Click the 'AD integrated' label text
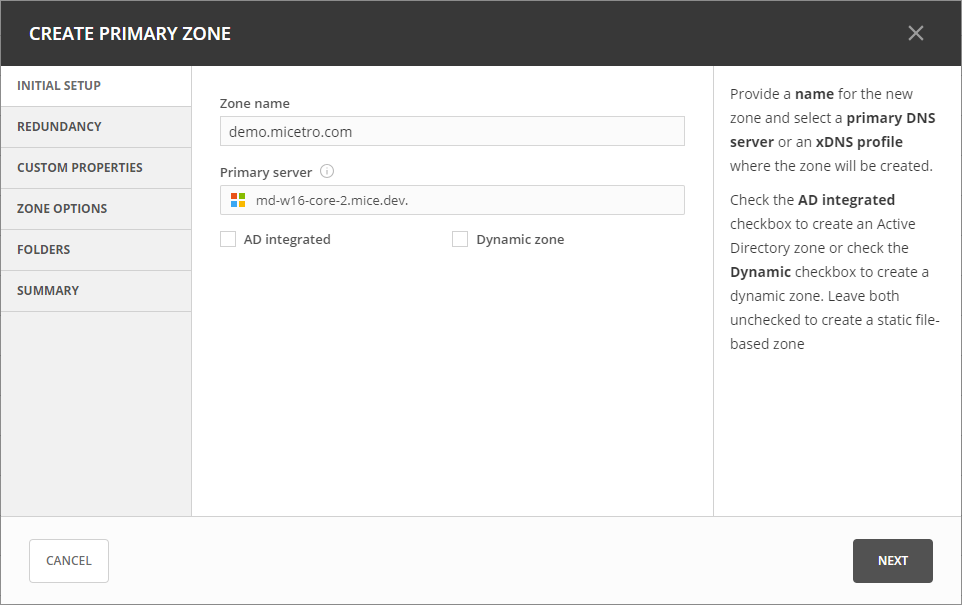962x605 pixels. 287,239
